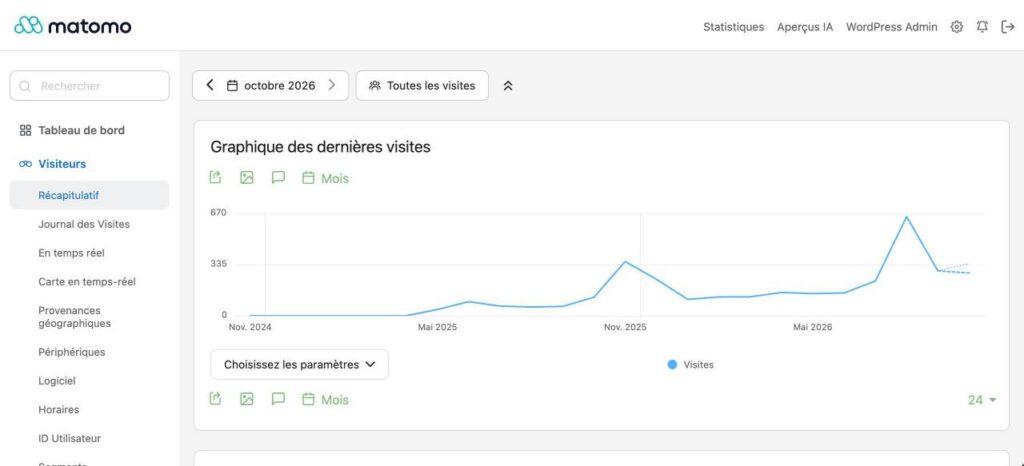Viewport: 1024px width, 466px height.
Task: Click Statistiques in top navigation
Action: 733,27
